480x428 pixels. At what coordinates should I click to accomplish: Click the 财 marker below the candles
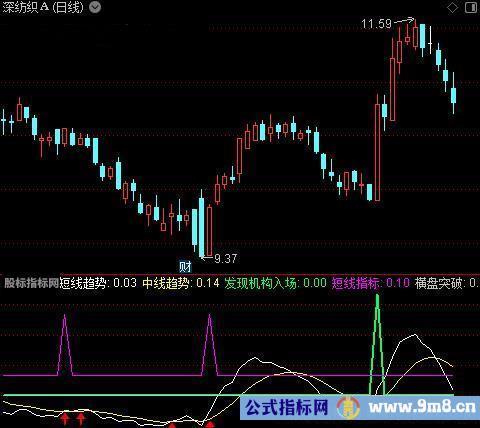(185, 267)
